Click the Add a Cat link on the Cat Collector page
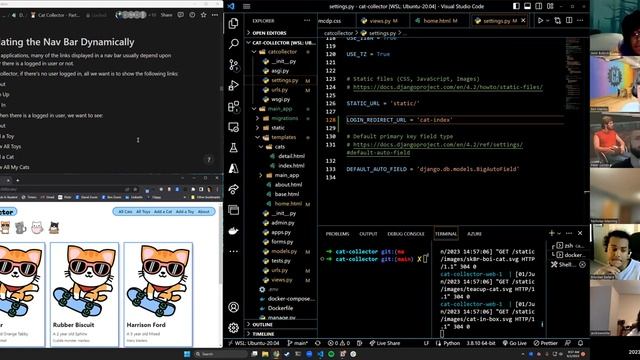 tap(163, 212)
